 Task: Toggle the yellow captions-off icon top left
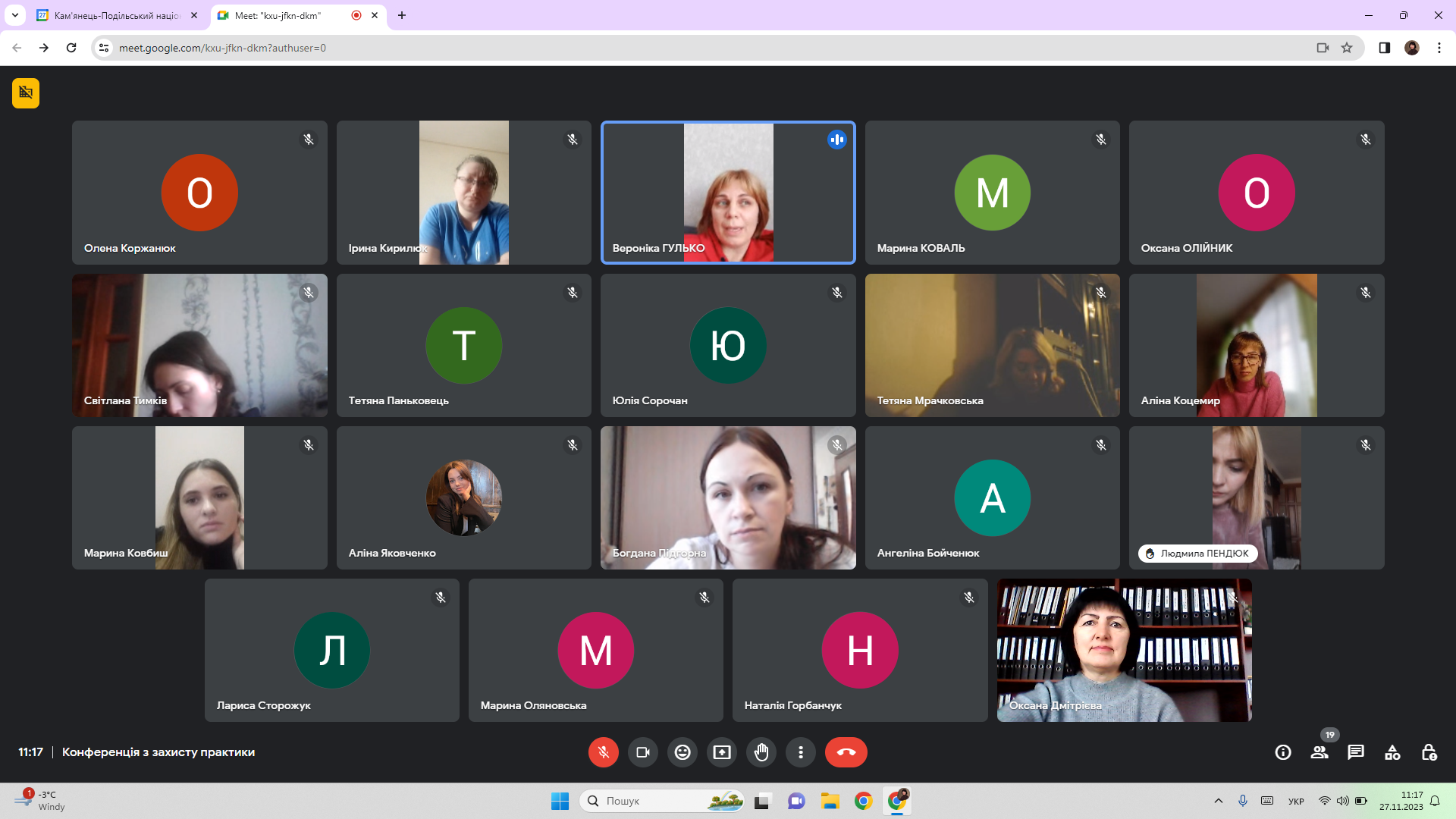coord(26,93)
